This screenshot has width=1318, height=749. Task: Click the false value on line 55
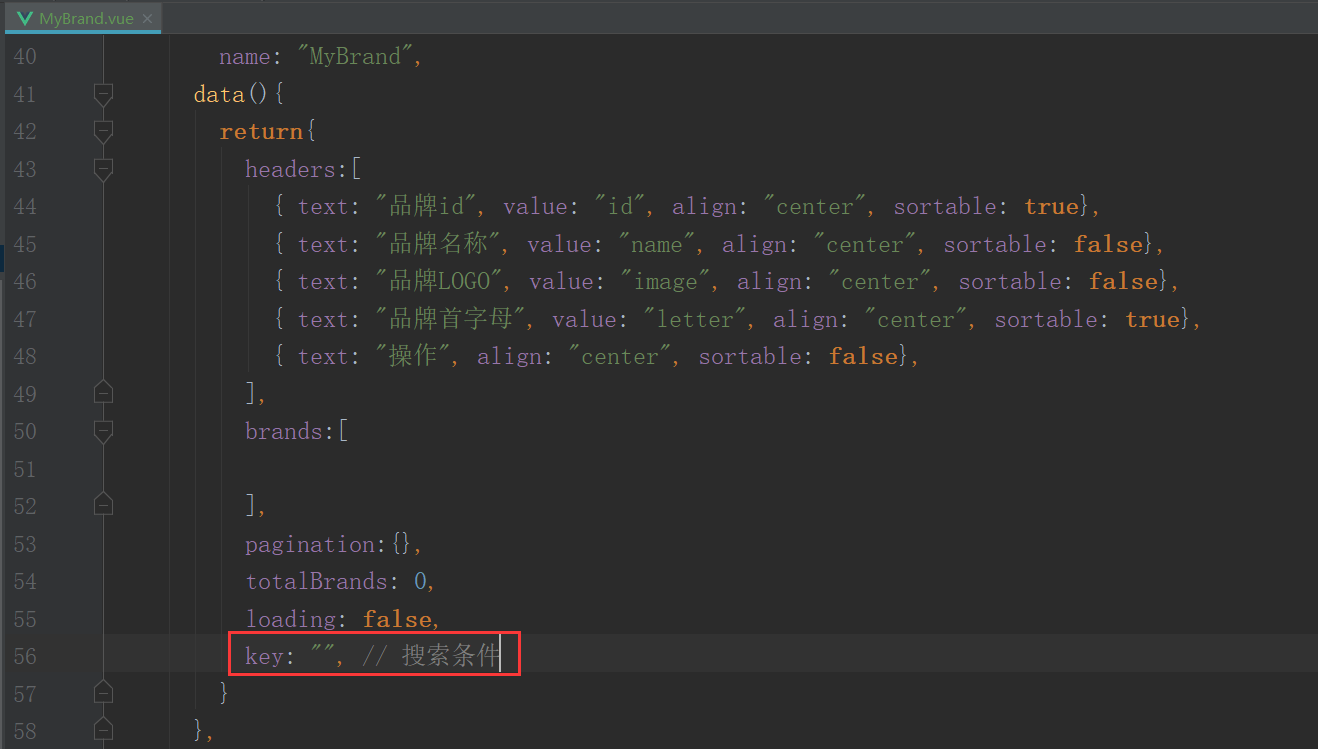pyautogui.click(x=397, y=619)
